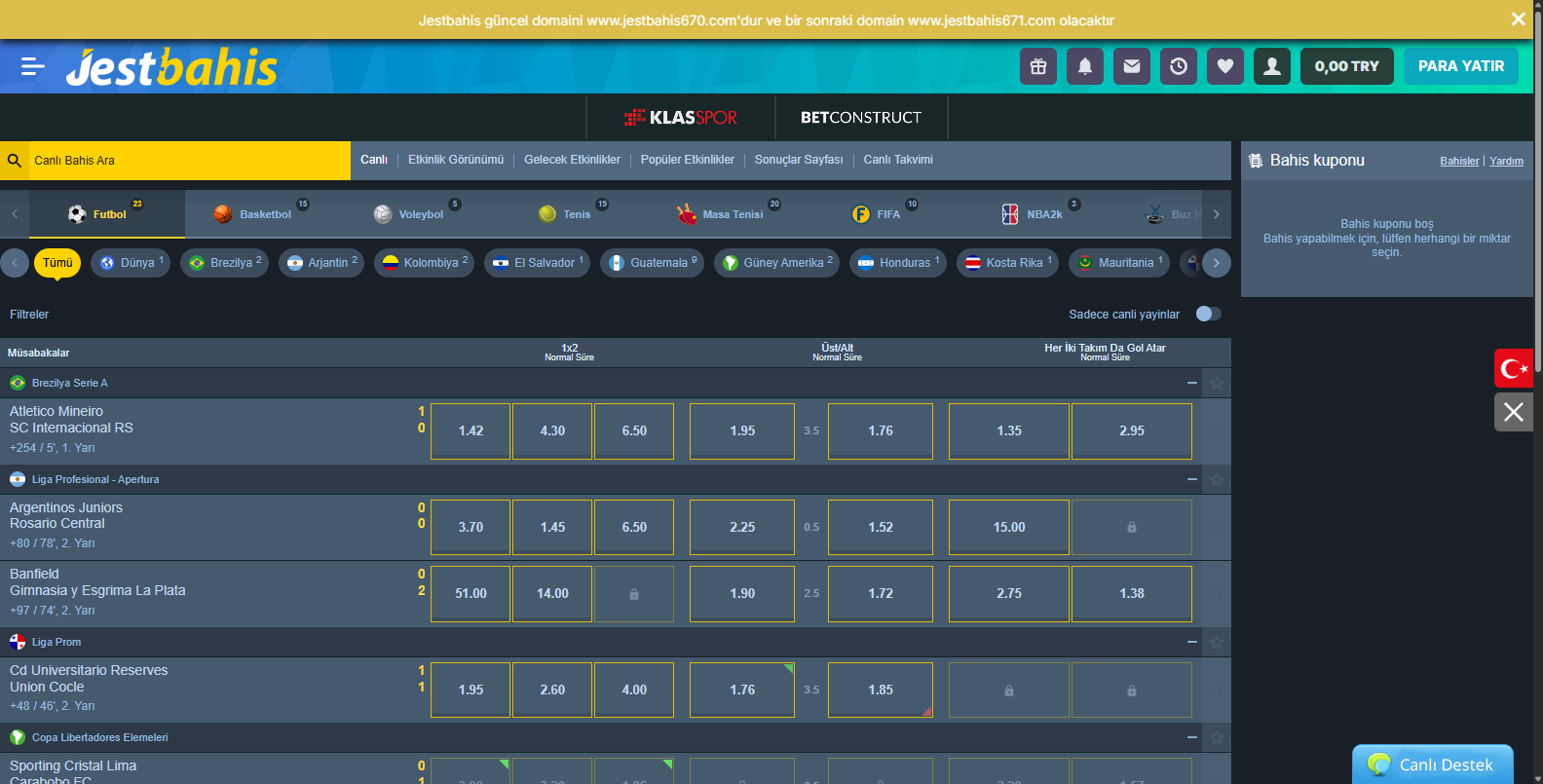Open bet history clock icon
This screenshot has width=1543, height=784.
(1178, 66)
